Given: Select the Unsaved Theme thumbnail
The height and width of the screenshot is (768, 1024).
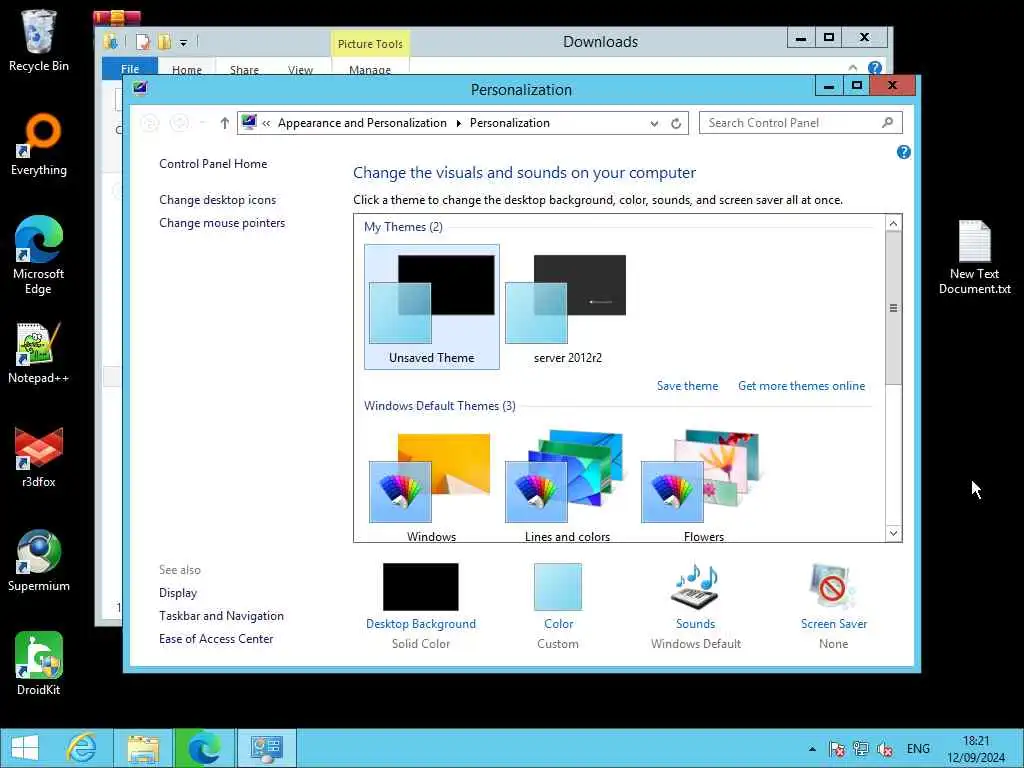Looking at the screenshot, I should pos(432,307).
